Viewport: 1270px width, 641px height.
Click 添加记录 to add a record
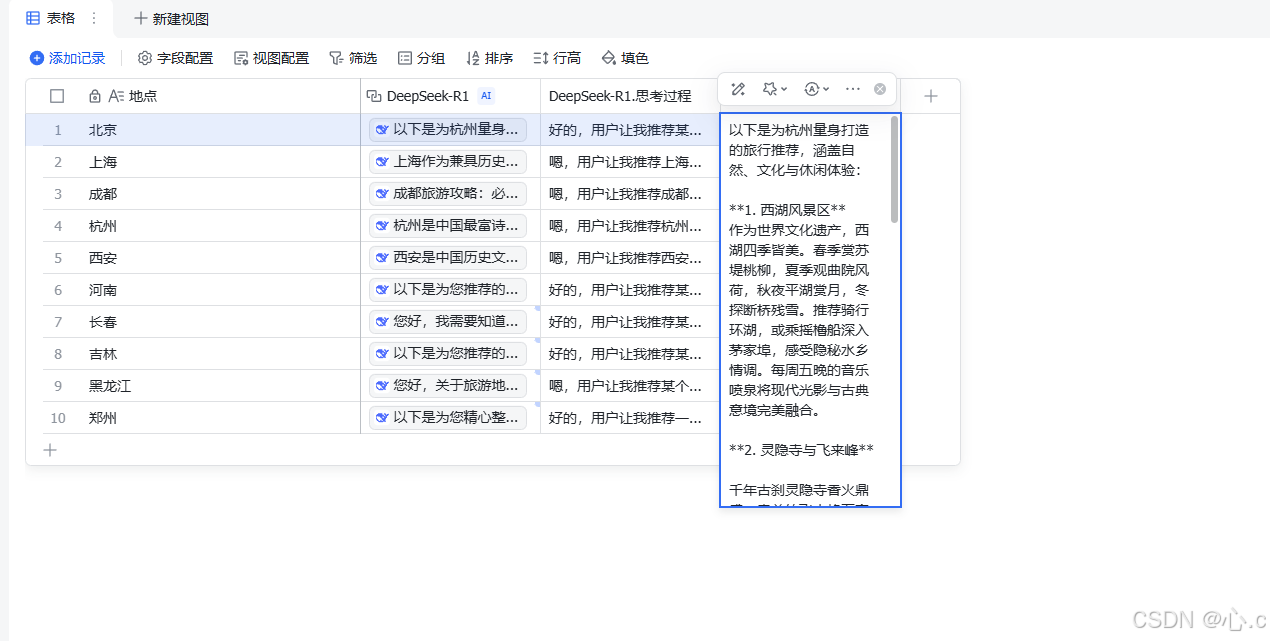pos(67,58)
